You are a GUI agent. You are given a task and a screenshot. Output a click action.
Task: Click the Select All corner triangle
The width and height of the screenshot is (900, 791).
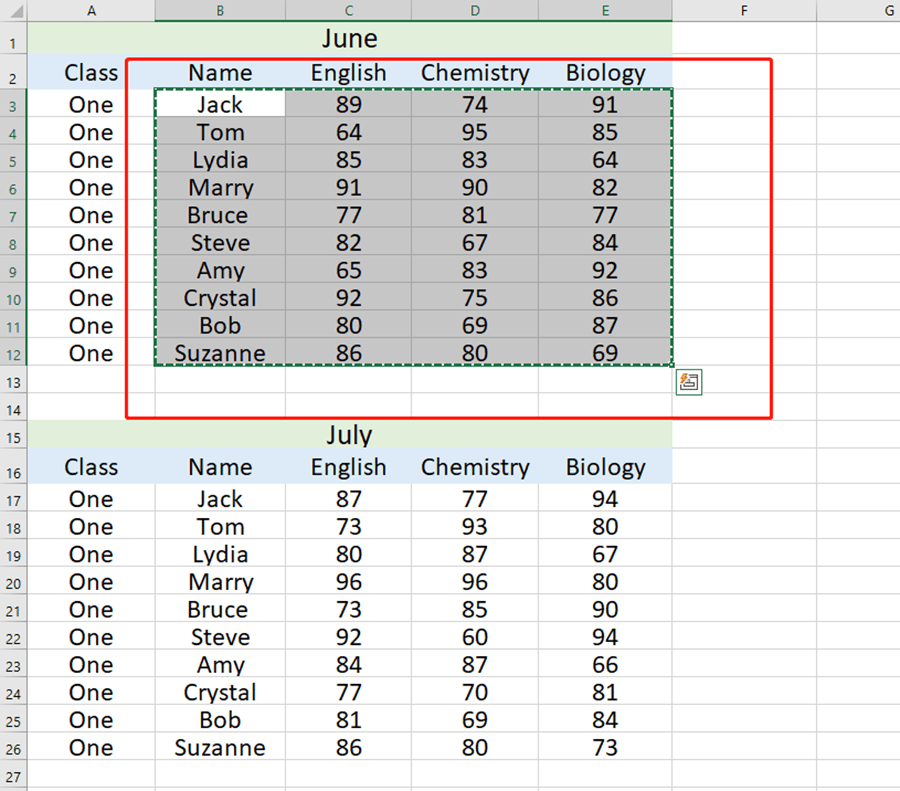coord(15,10)
